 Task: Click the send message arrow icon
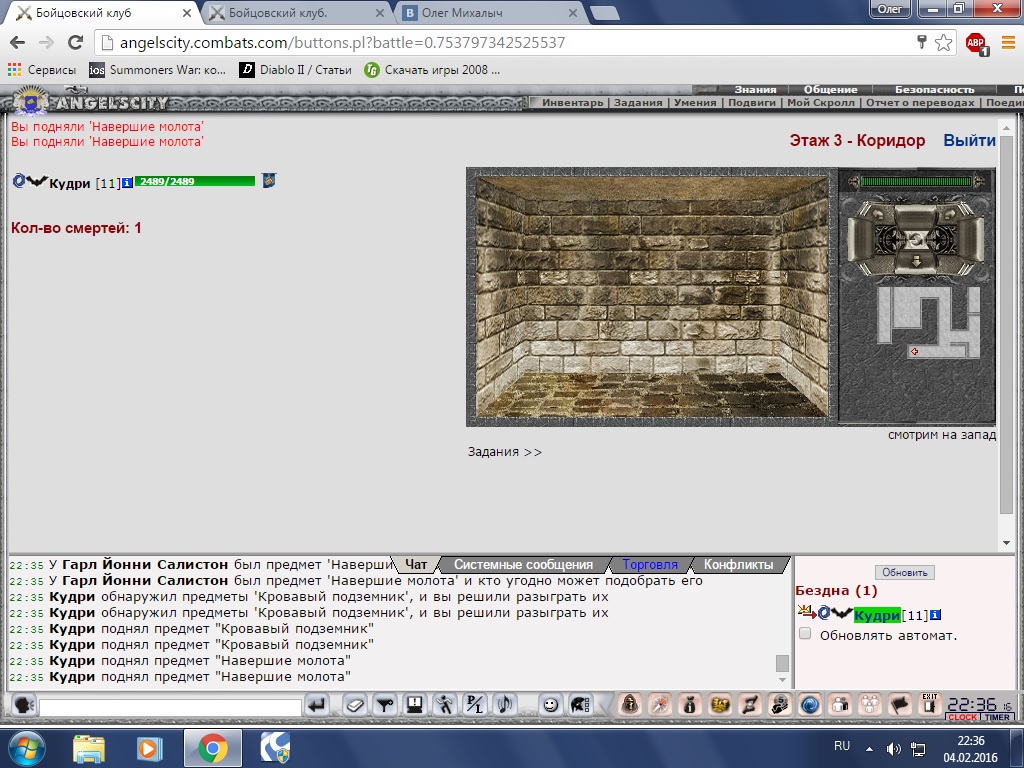pyautogui.click(x=317, y=705)
